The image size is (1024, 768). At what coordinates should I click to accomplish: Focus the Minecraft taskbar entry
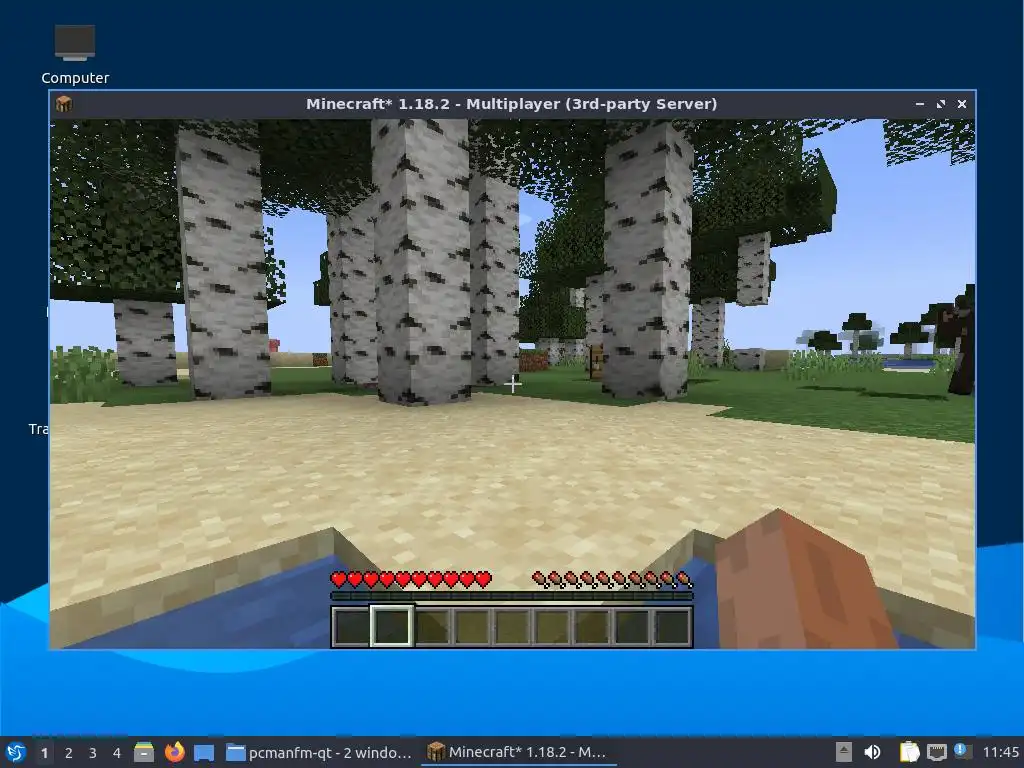(x=518, y=752)
